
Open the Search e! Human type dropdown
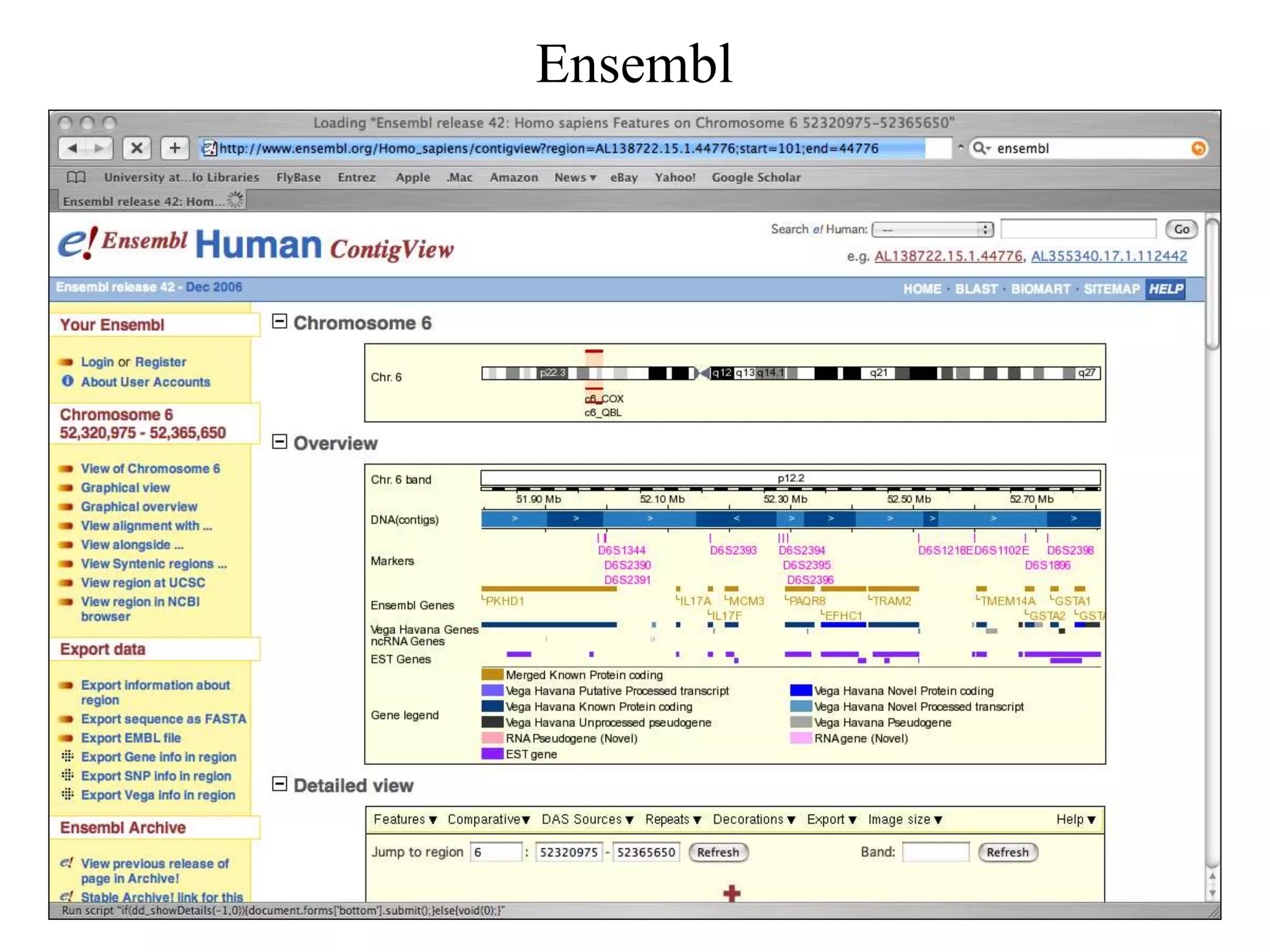click(932, 230)
